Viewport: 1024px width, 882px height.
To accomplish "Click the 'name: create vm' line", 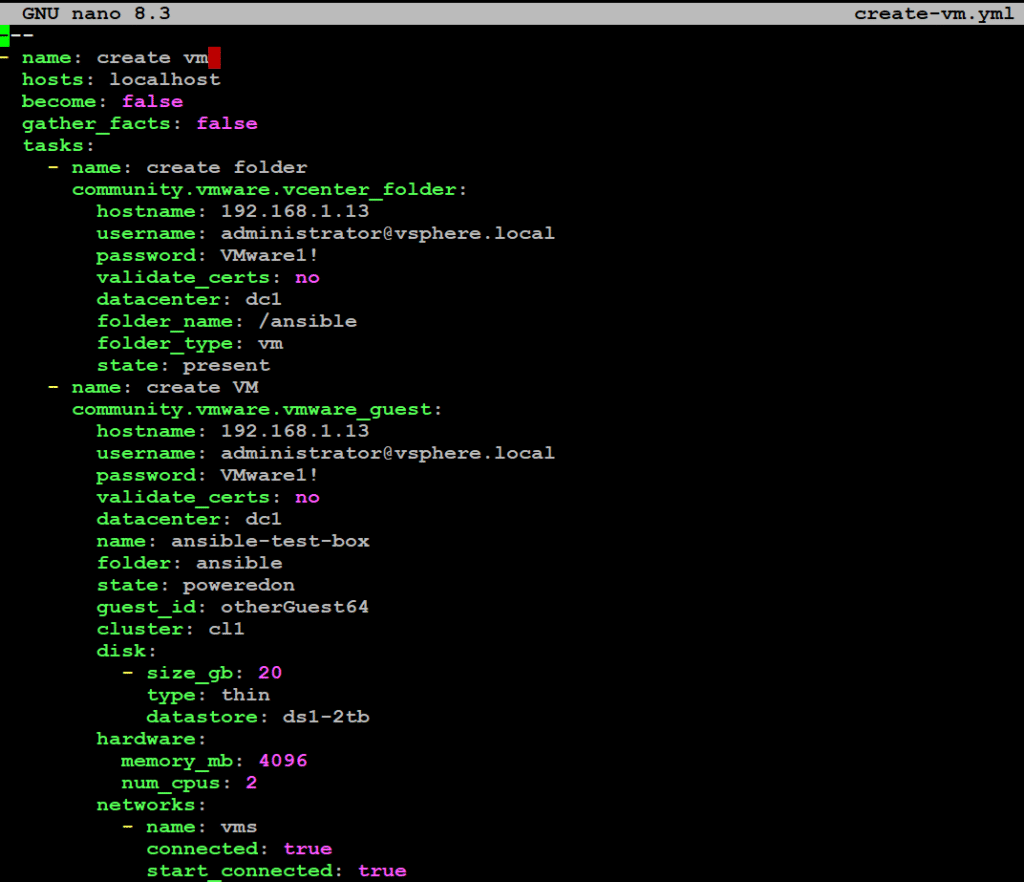I will 115,57.
